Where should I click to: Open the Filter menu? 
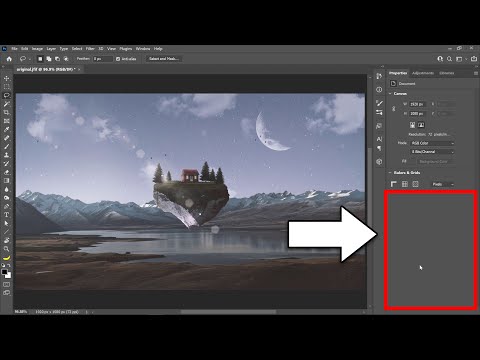90,49
